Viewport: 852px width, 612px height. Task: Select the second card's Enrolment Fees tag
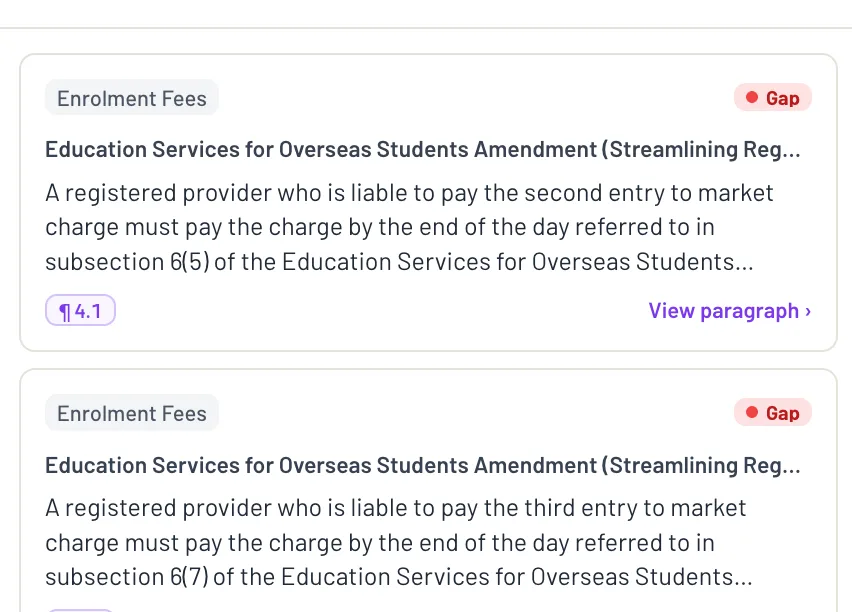[x=132, y=413]
